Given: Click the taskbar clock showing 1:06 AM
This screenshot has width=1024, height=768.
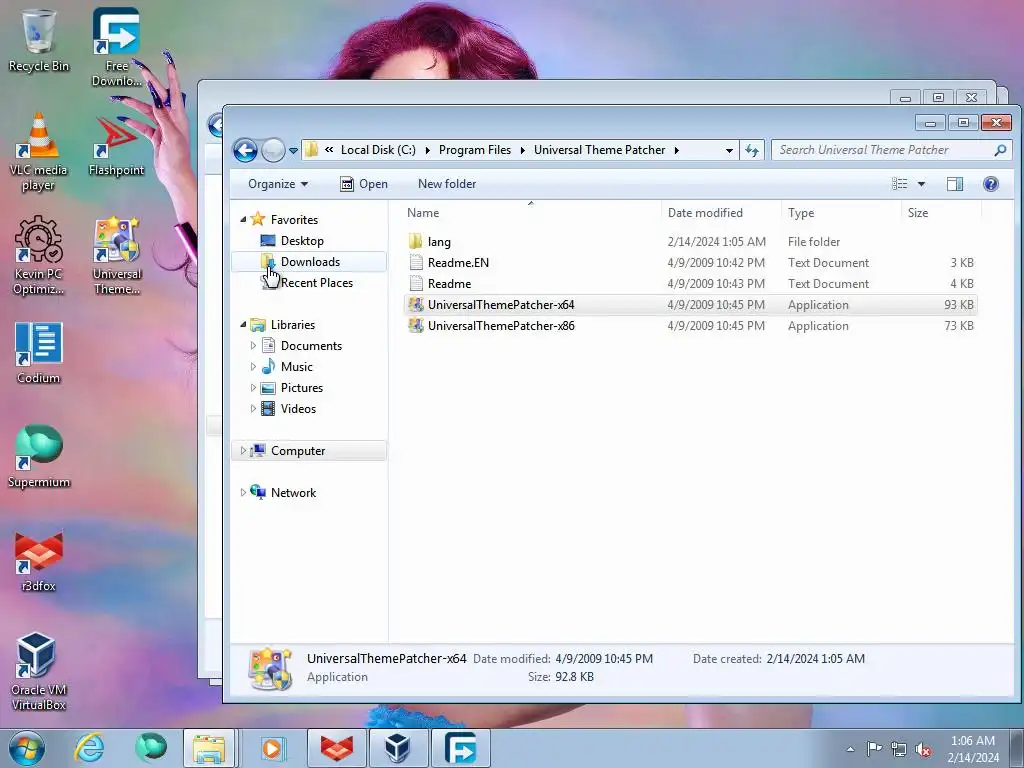Looking at the screenshot, I should pos(973,749).
